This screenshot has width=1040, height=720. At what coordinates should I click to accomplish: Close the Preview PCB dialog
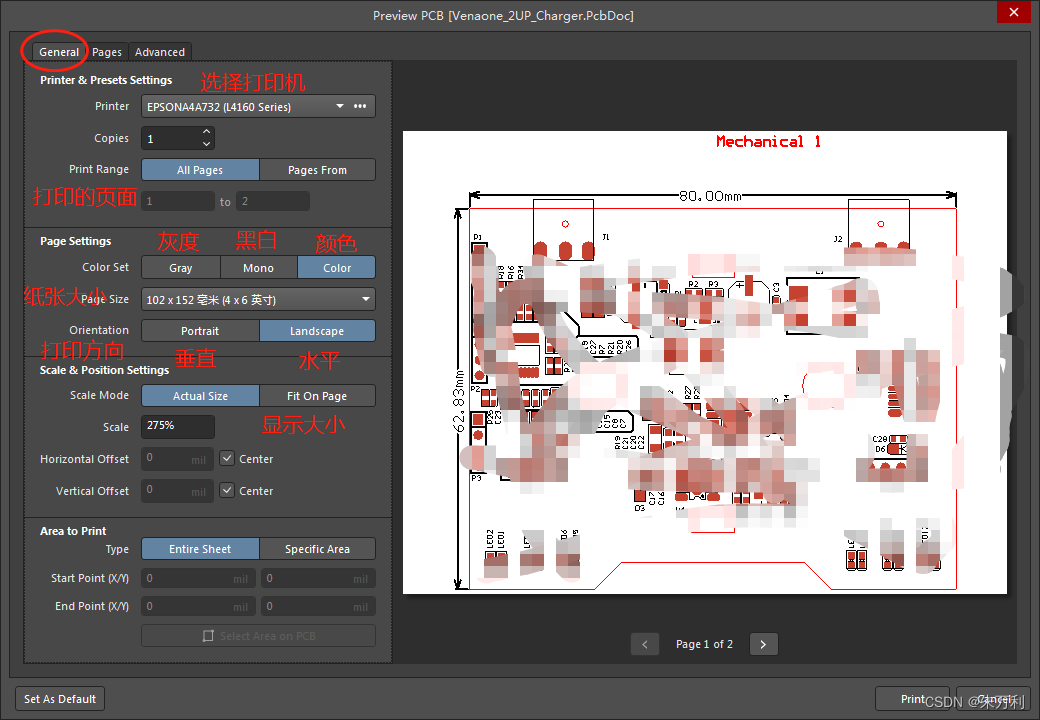point(1012,13)
